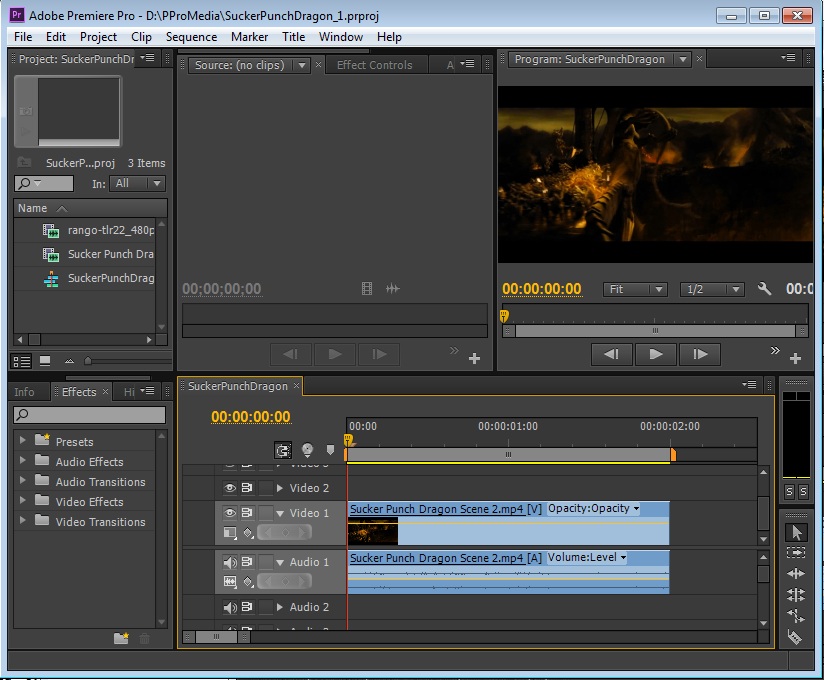Toggle track lock box on Audio 2
The height and width of the screenshot is (680, 824).
pos(266,607)
